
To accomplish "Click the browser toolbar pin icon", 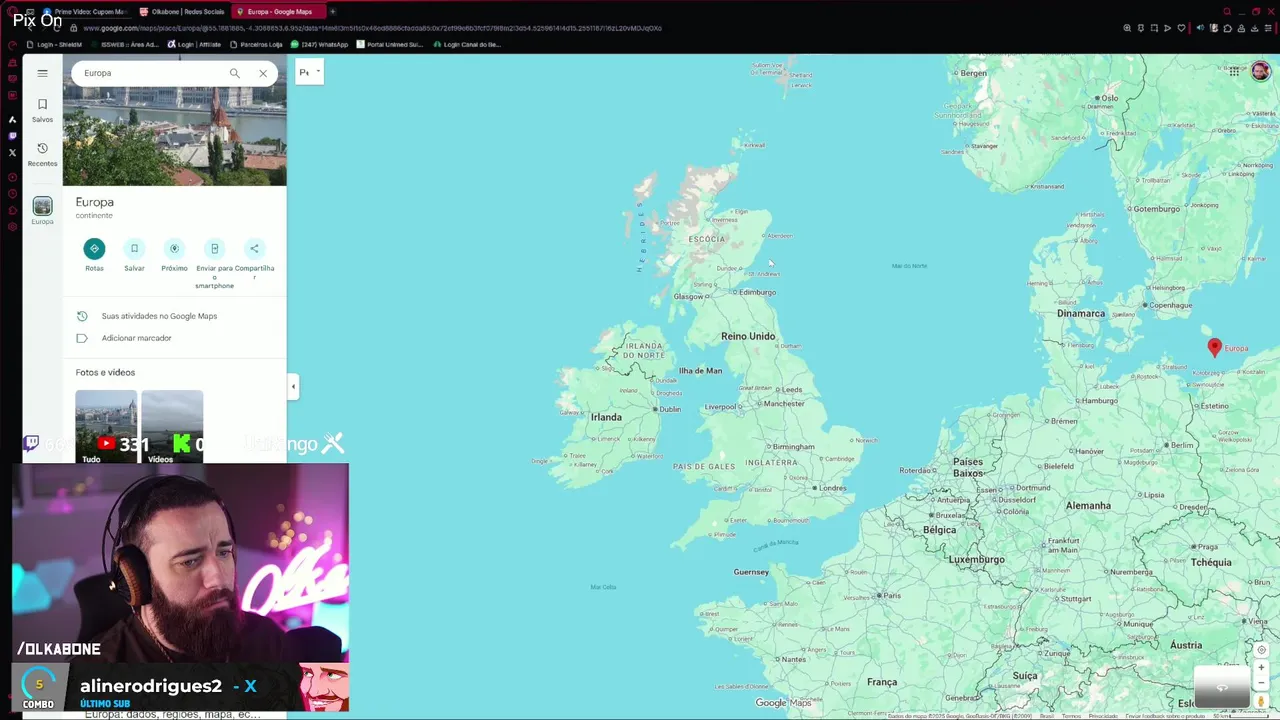I will point(1141,28).
